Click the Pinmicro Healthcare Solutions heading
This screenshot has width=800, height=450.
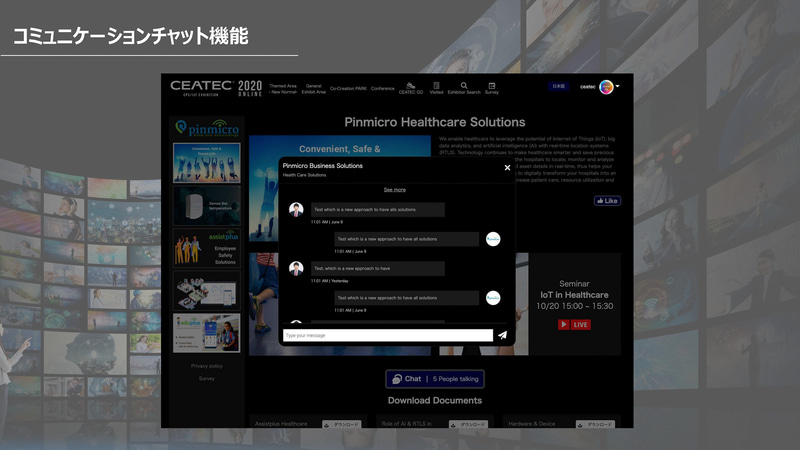435,122
